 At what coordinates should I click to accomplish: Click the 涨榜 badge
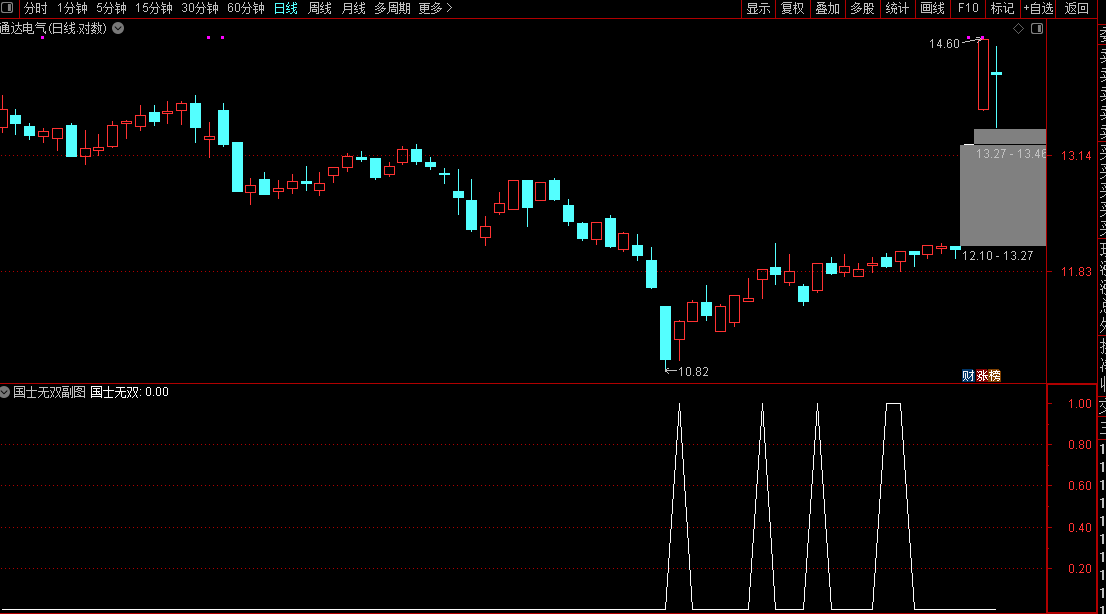click(x=988, y=375)
